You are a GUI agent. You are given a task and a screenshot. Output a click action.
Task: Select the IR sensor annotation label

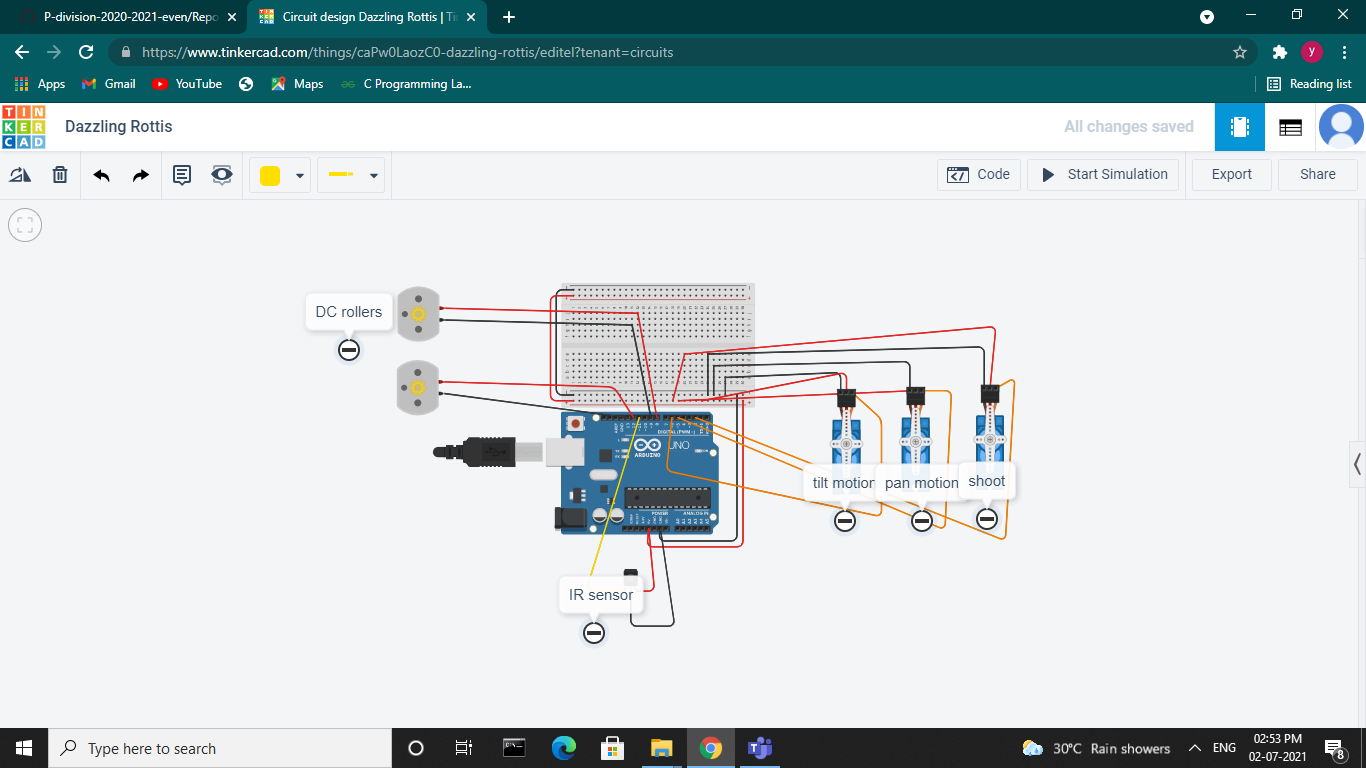(x=601, y=595)
